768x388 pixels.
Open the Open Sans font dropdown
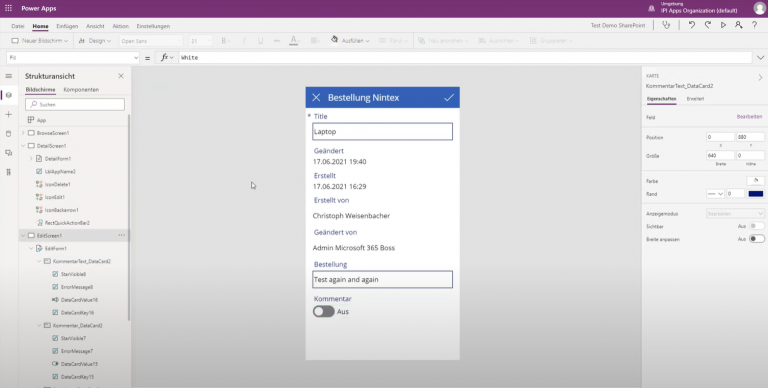pos(151,41)
